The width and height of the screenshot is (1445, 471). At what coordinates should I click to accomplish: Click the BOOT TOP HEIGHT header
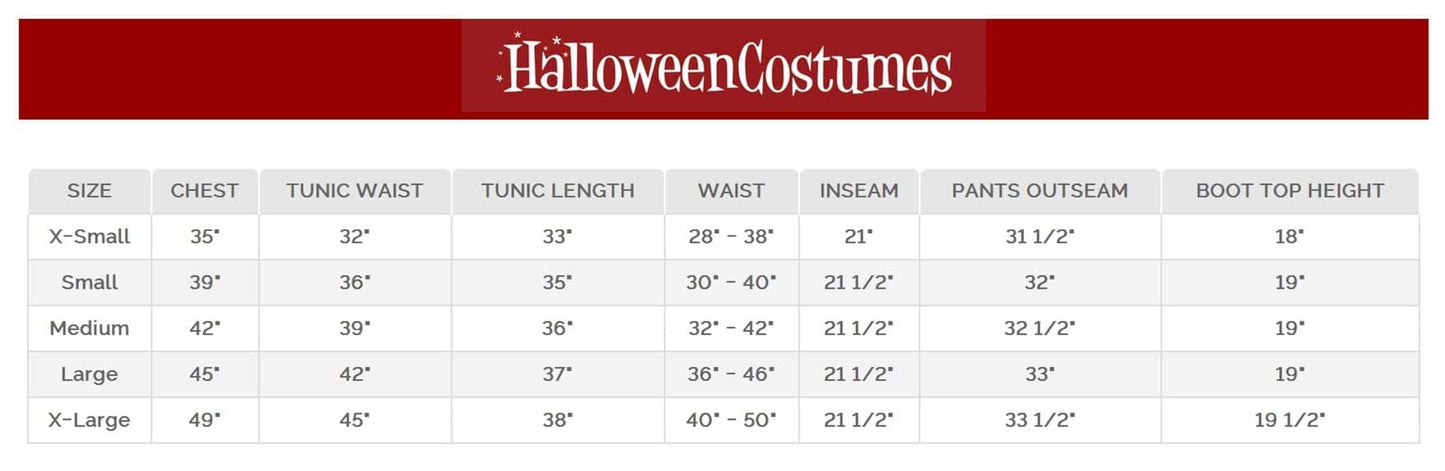pyautogui.click(x=1290, y=190)
